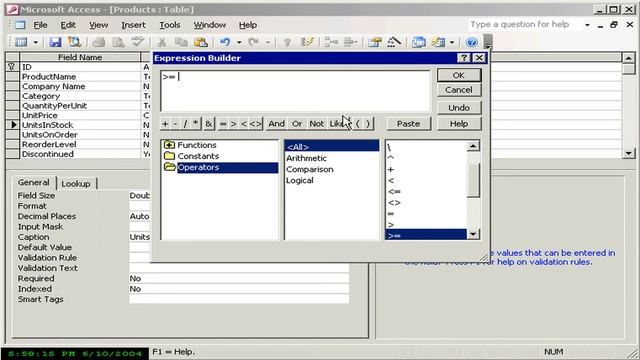Click Cancel in Expression Builder
The height and width of the screenshot is (360, 640).
(x=459, y=90)
